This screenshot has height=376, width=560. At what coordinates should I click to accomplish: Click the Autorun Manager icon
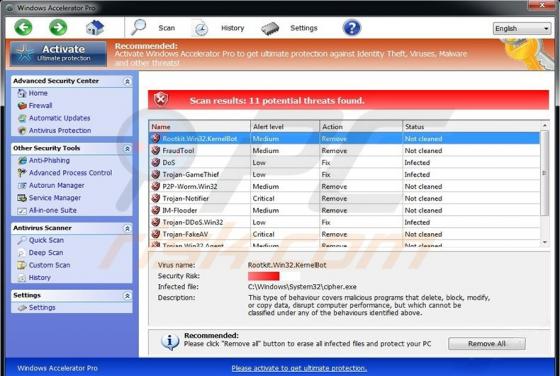(22, 185)
